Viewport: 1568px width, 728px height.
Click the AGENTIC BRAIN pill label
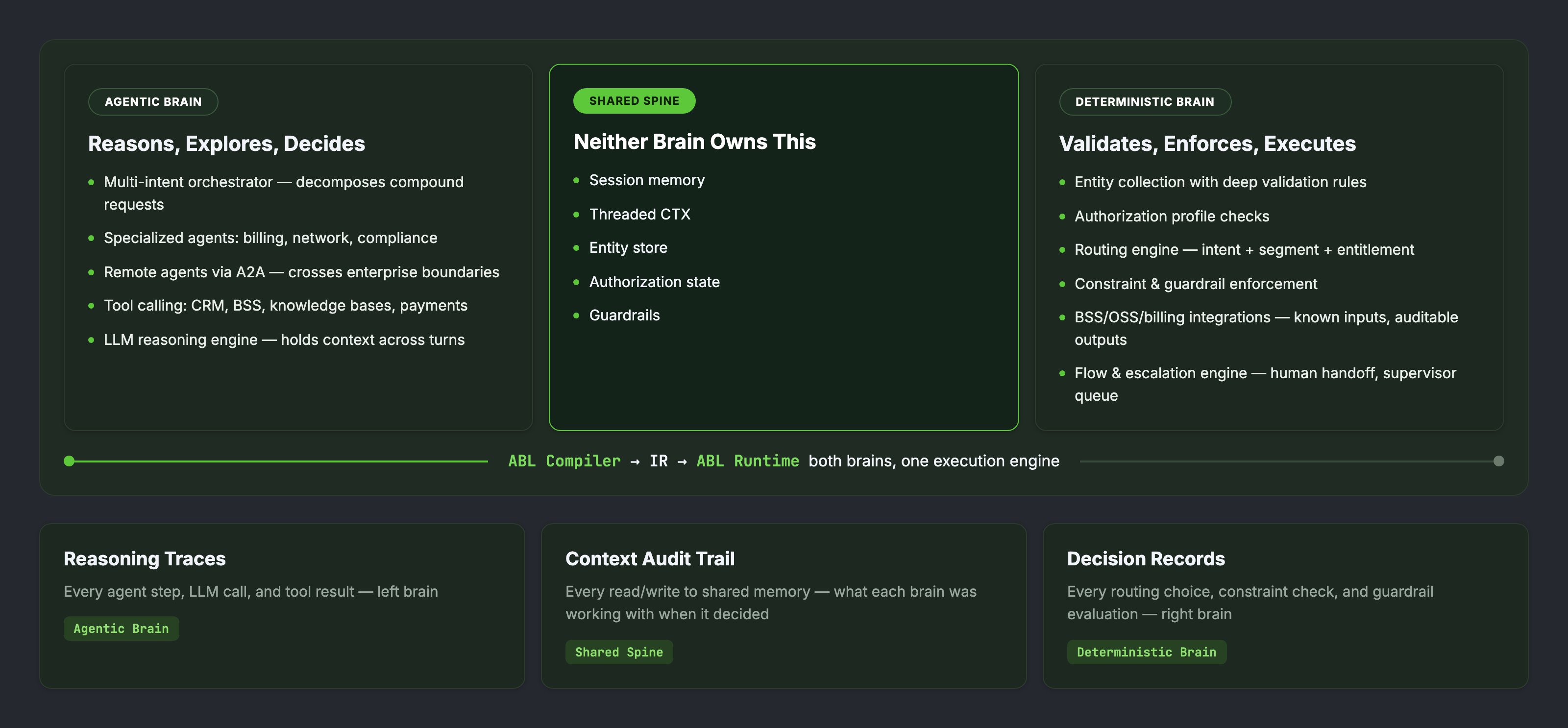(153, 101)
